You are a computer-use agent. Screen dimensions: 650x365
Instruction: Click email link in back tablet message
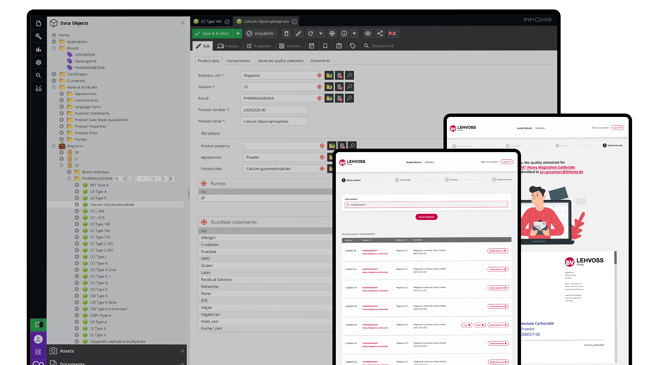(x=561, y=172)
